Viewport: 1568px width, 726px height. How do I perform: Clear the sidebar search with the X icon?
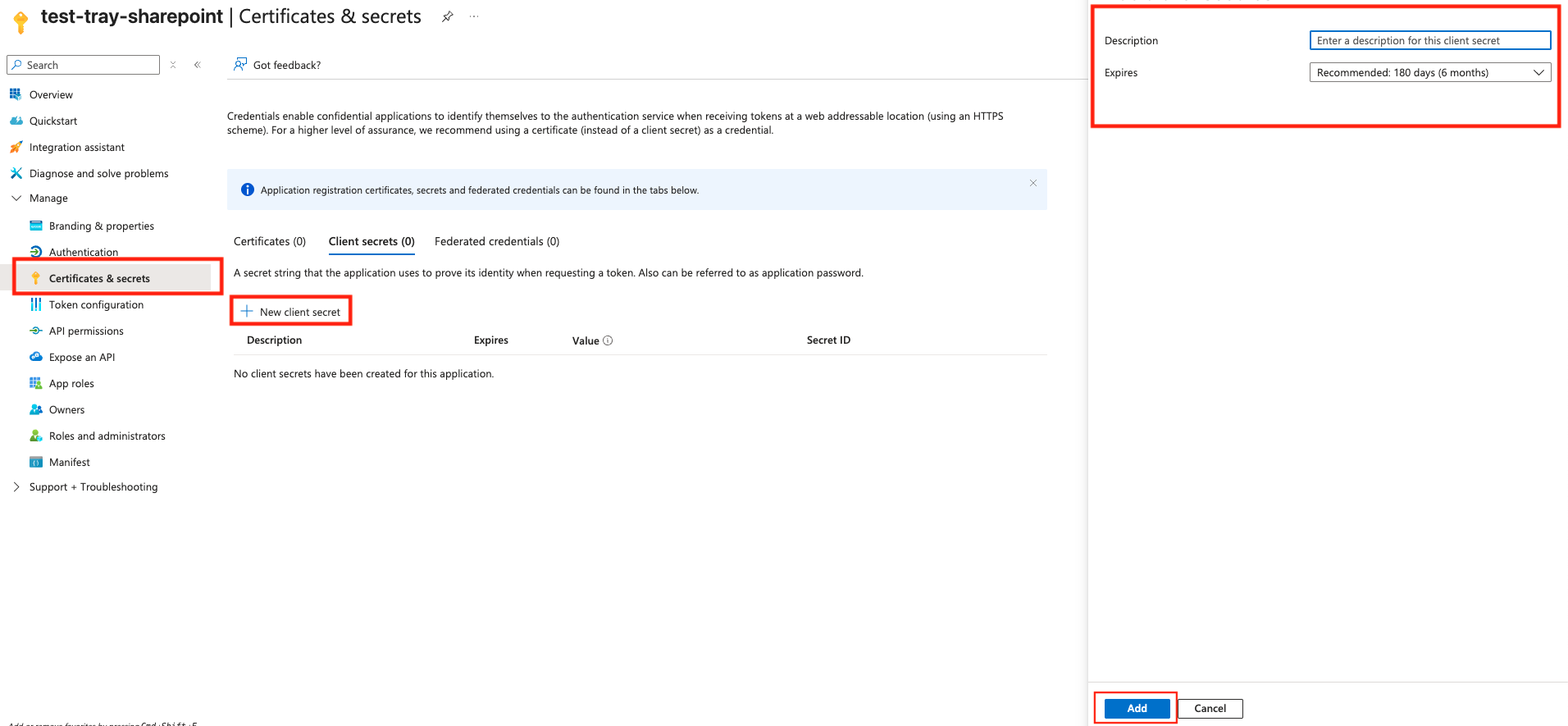pos(173,65)
